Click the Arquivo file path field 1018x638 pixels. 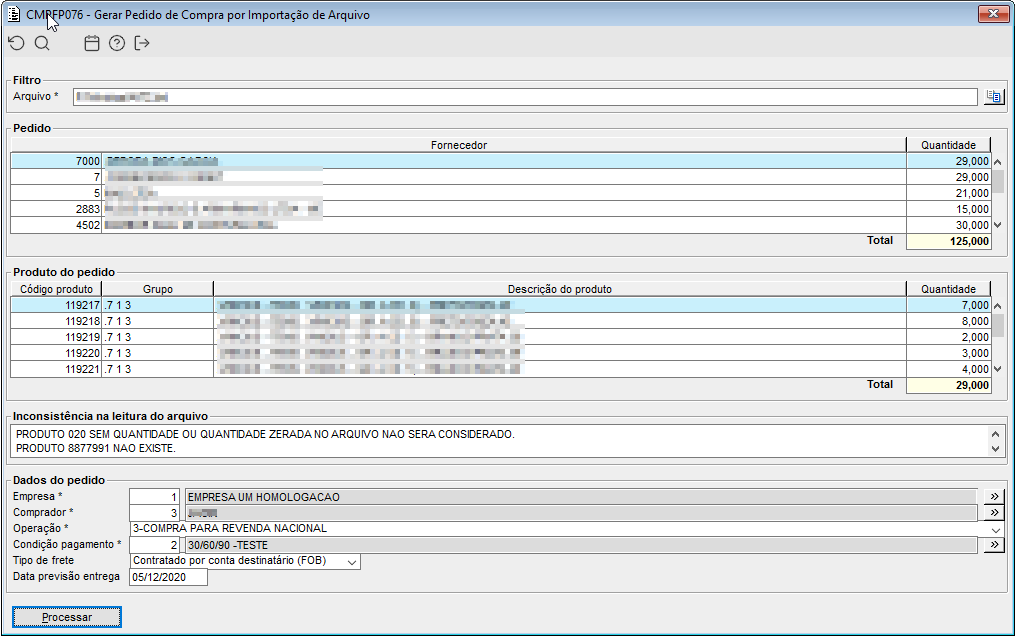click(525, 97)
